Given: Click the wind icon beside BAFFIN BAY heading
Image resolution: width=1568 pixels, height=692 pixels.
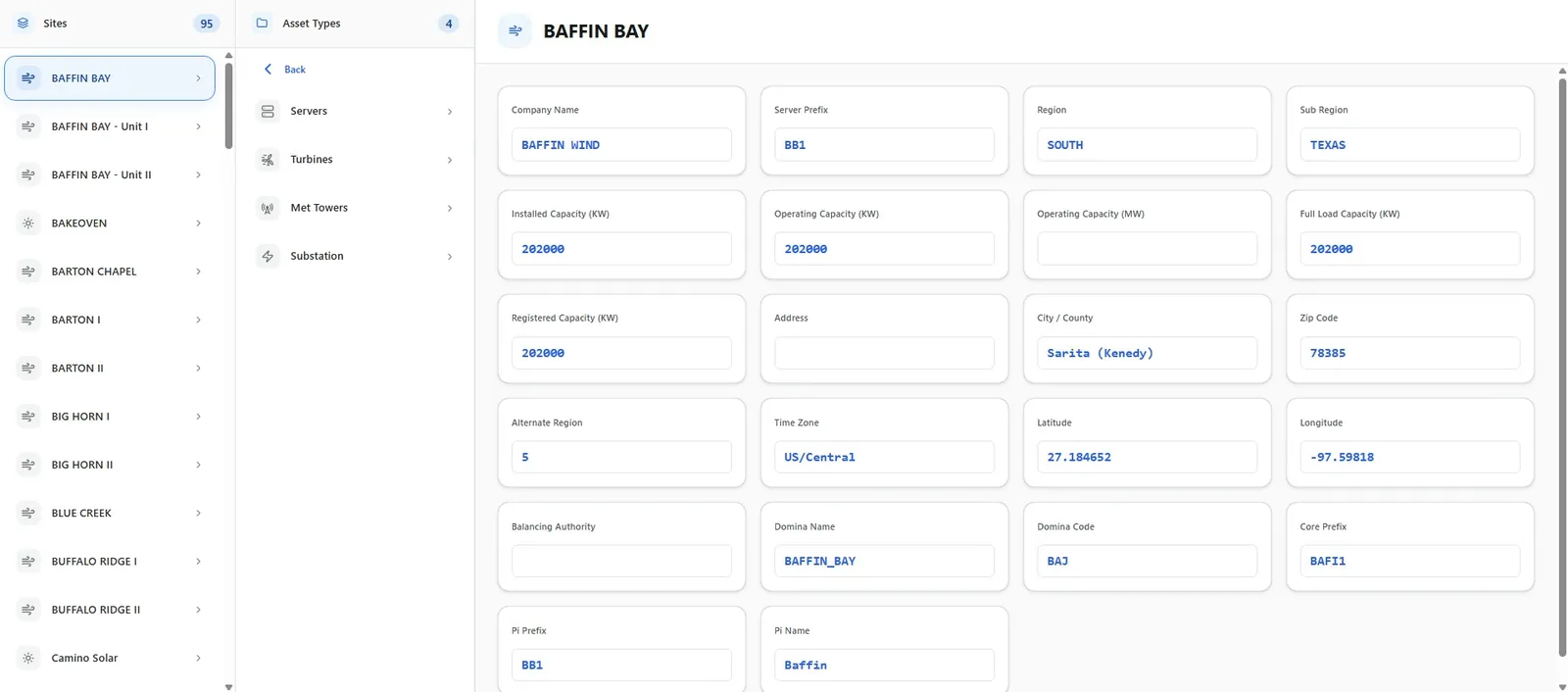Looking at the screenshot, I should 515,31.
